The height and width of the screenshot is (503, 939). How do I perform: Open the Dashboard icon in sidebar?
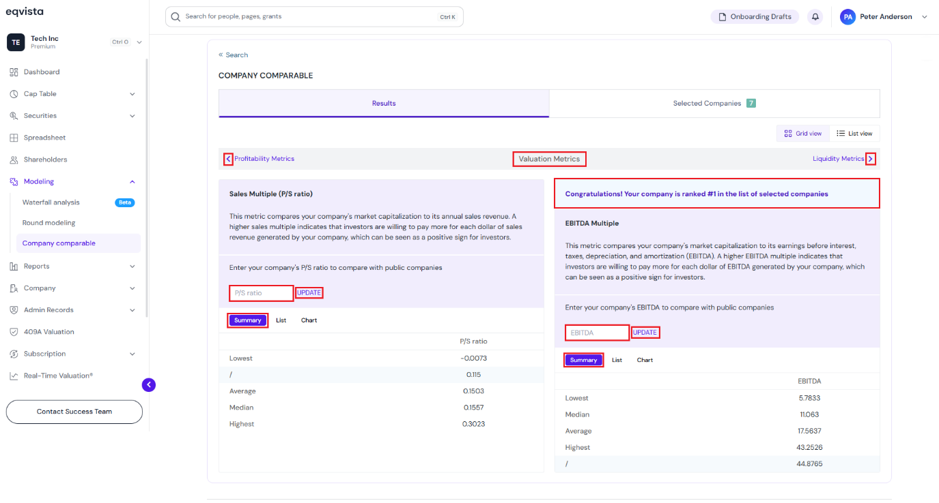pos(14,72)
